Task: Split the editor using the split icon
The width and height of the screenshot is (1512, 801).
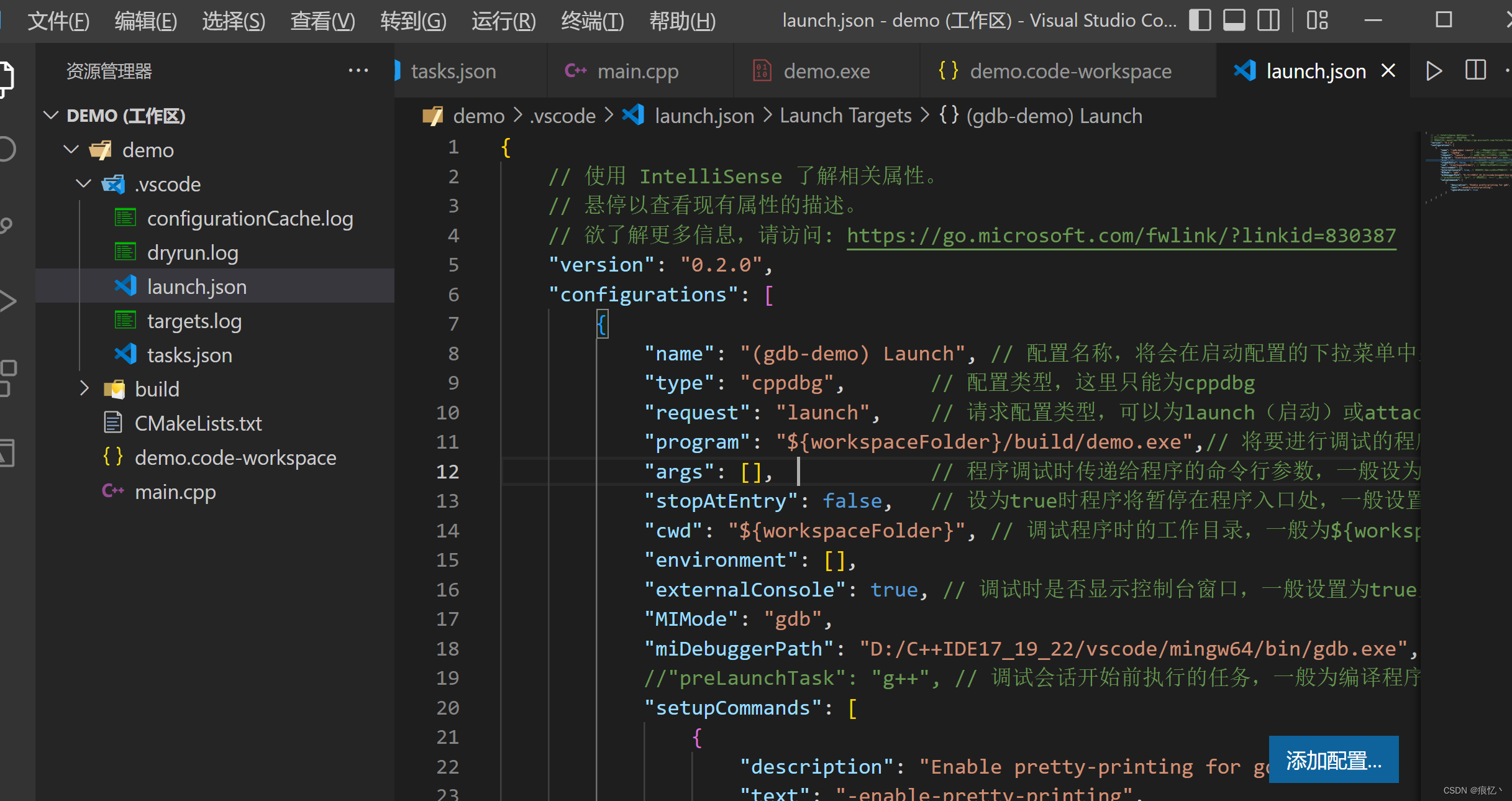Action: (1475, 70)
